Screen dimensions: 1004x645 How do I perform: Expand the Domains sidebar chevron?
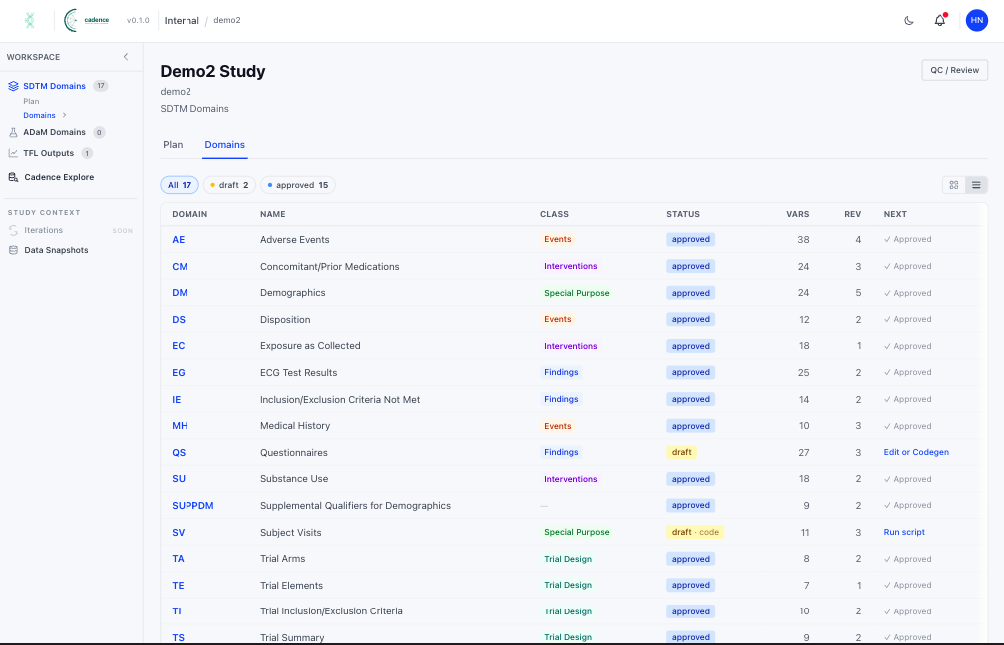point(64,115)
